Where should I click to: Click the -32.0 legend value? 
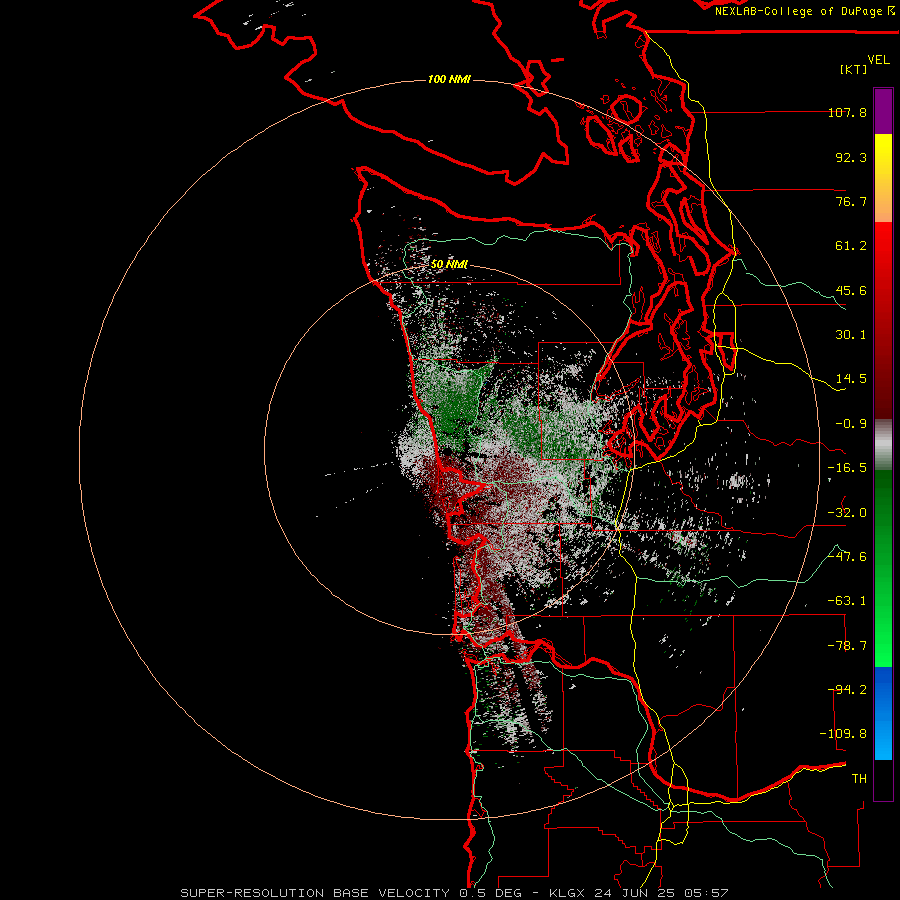pyautogui.click(x=847, y=513)
